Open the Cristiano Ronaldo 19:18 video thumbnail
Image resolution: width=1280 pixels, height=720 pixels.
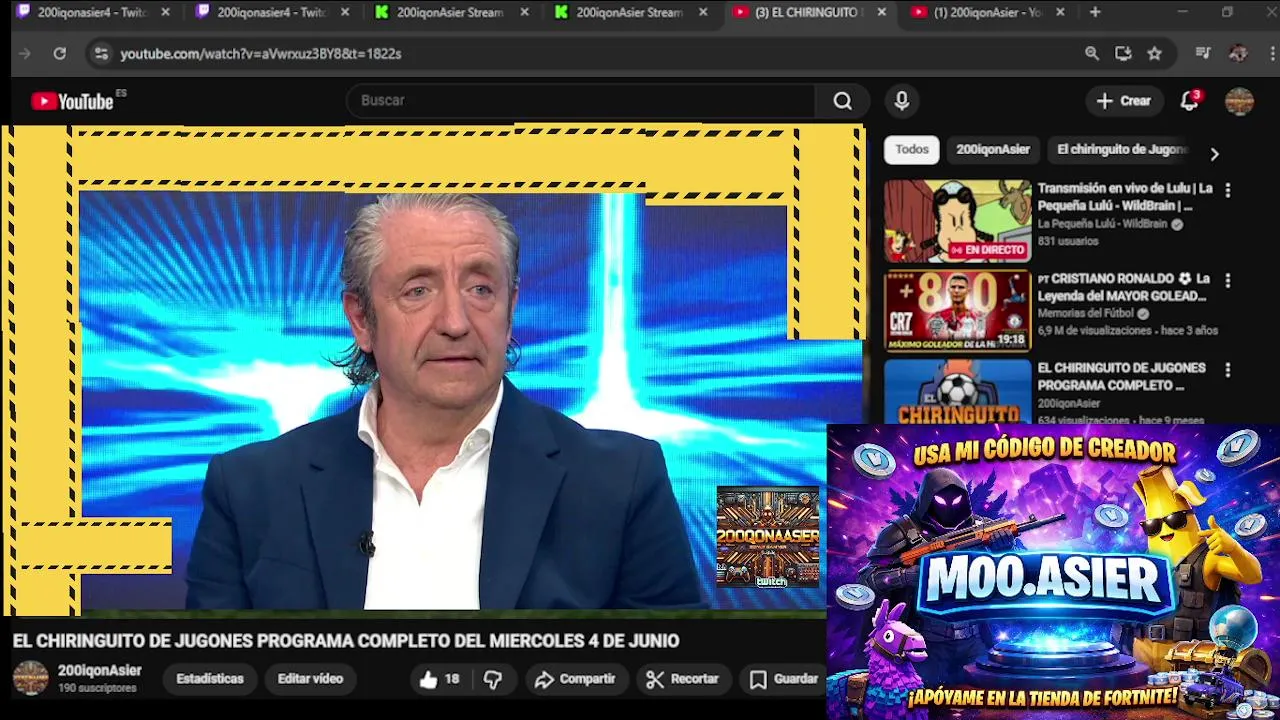(x=957, y=310)
